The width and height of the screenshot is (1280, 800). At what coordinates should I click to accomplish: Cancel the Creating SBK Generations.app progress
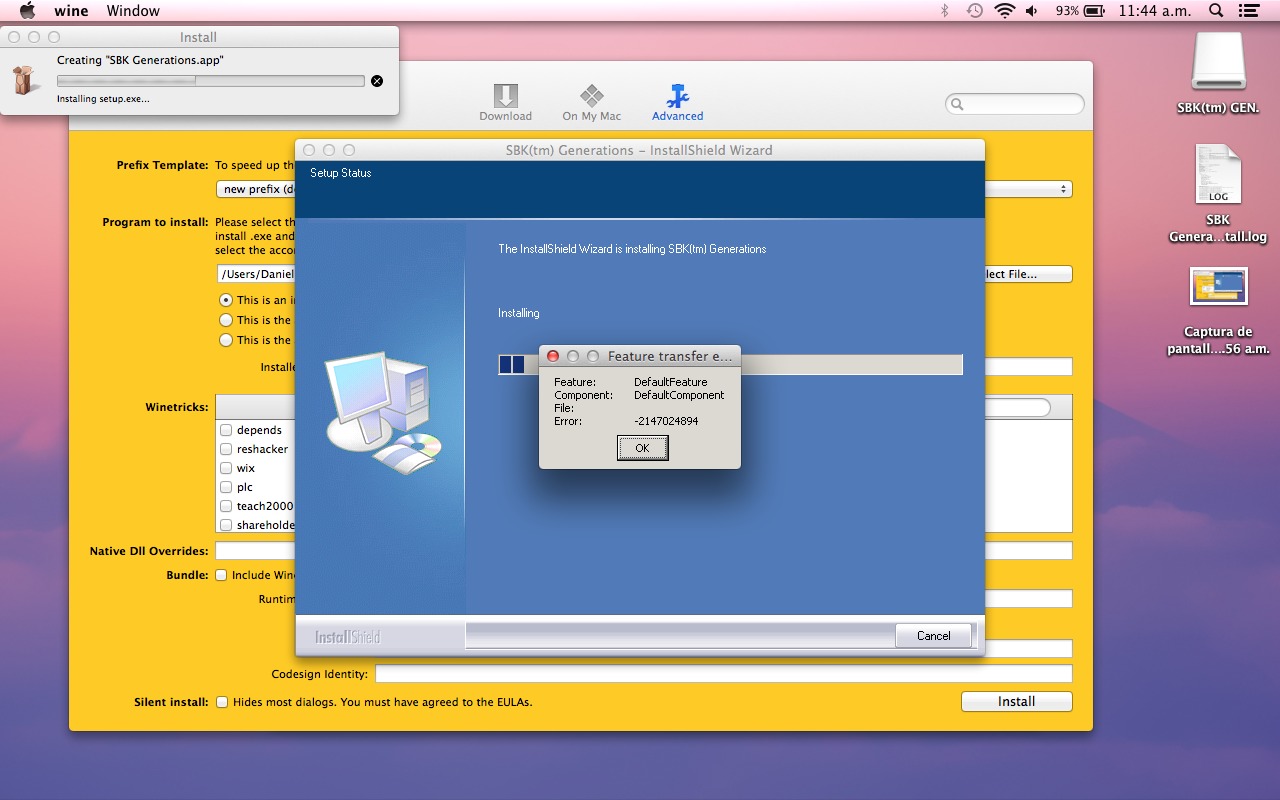click(377, 81)
